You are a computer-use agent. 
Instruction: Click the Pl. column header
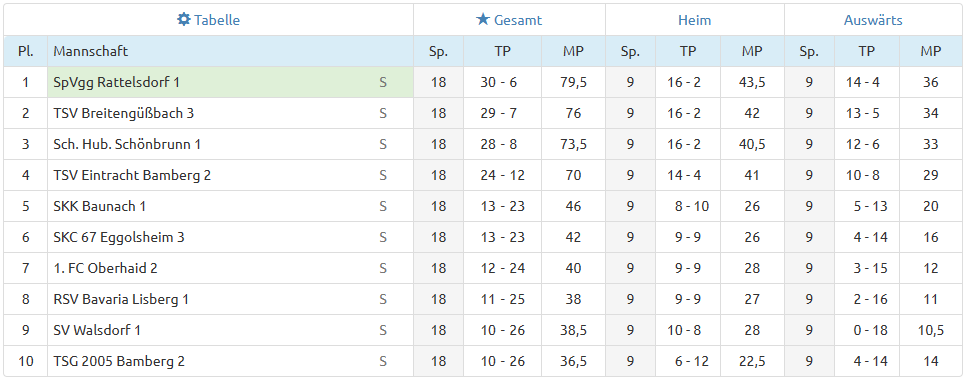pos(25,51)
